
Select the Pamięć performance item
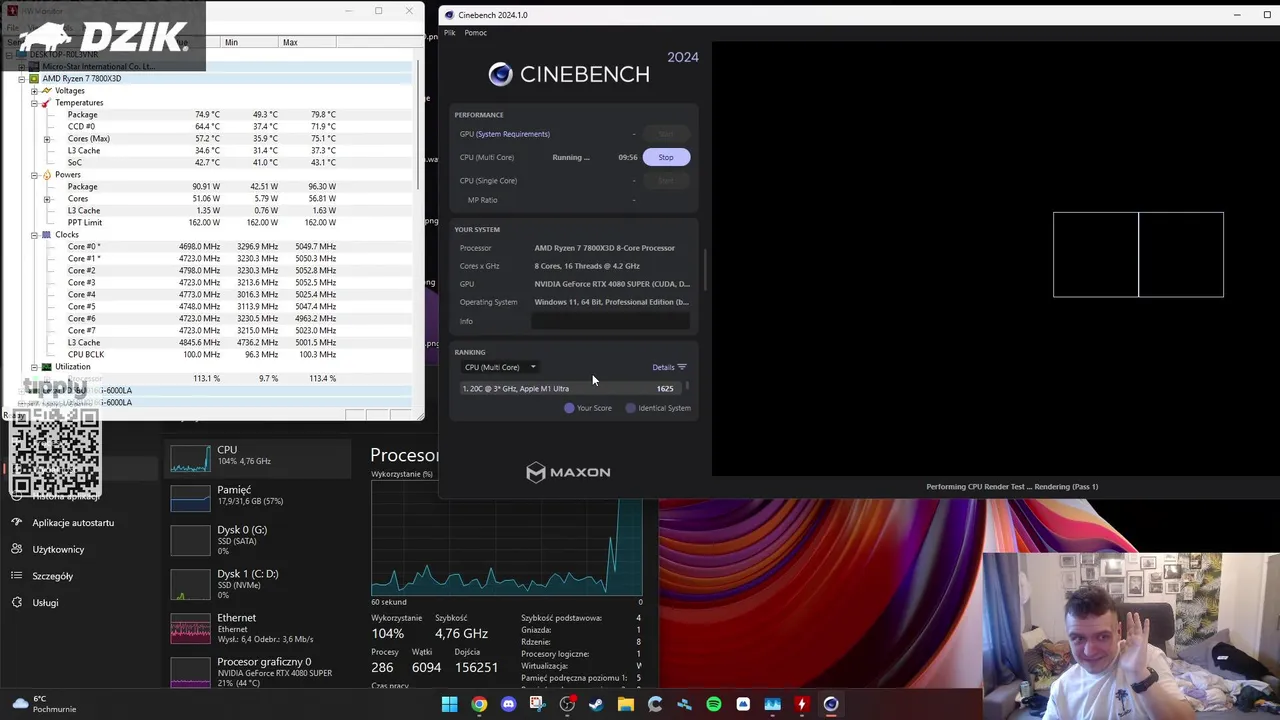point(258,496)
